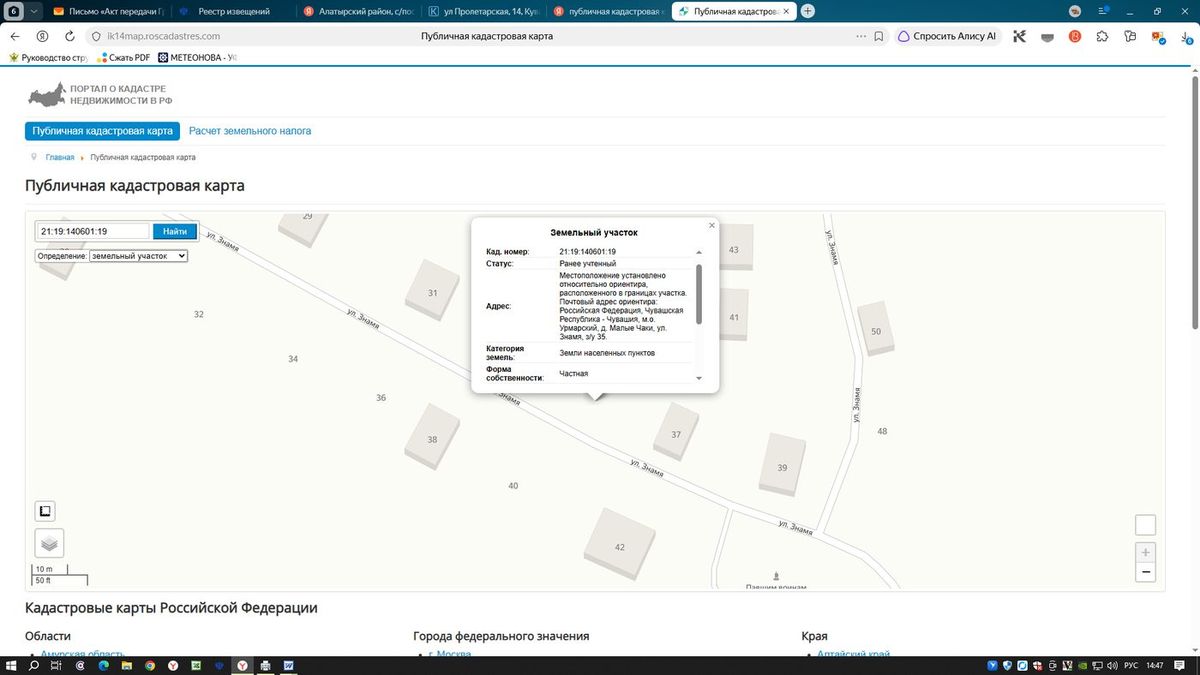
Task: Switch to the Алатырский район tab
Action: 359,11
